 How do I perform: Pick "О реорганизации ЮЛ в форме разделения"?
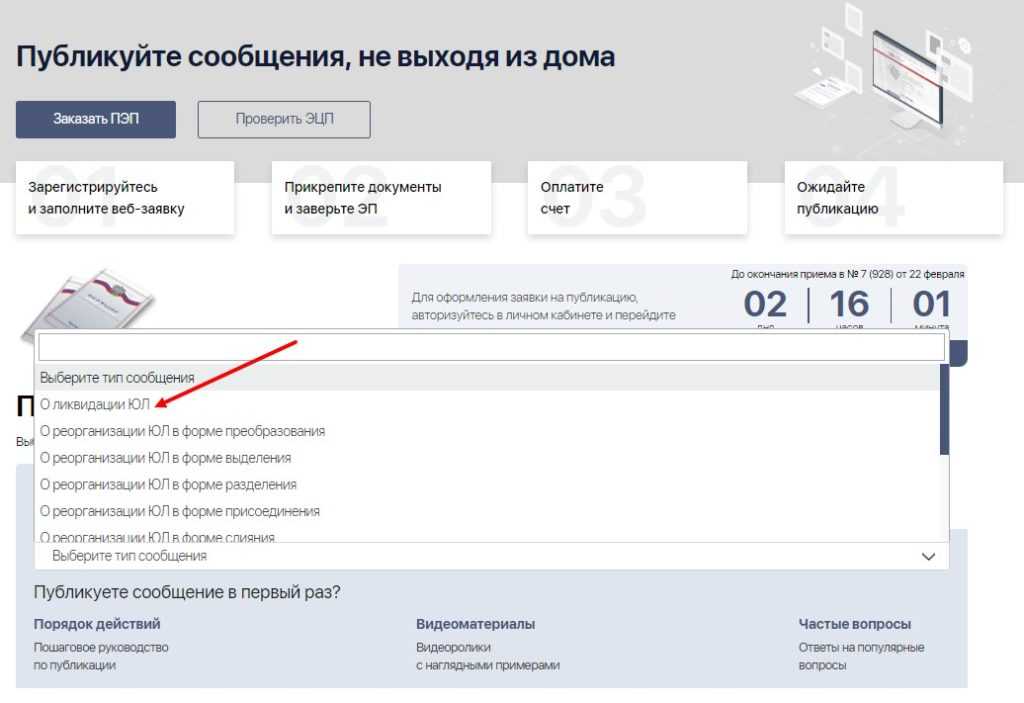(168, 485)
